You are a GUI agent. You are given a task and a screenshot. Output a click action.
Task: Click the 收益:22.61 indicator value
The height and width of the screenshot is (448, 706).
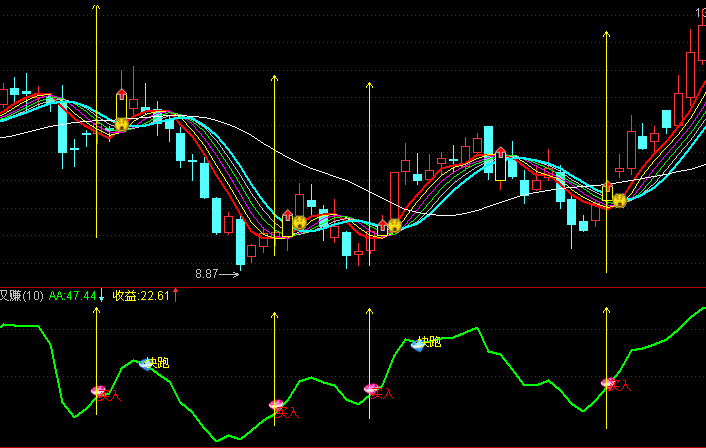coord(141,296)
